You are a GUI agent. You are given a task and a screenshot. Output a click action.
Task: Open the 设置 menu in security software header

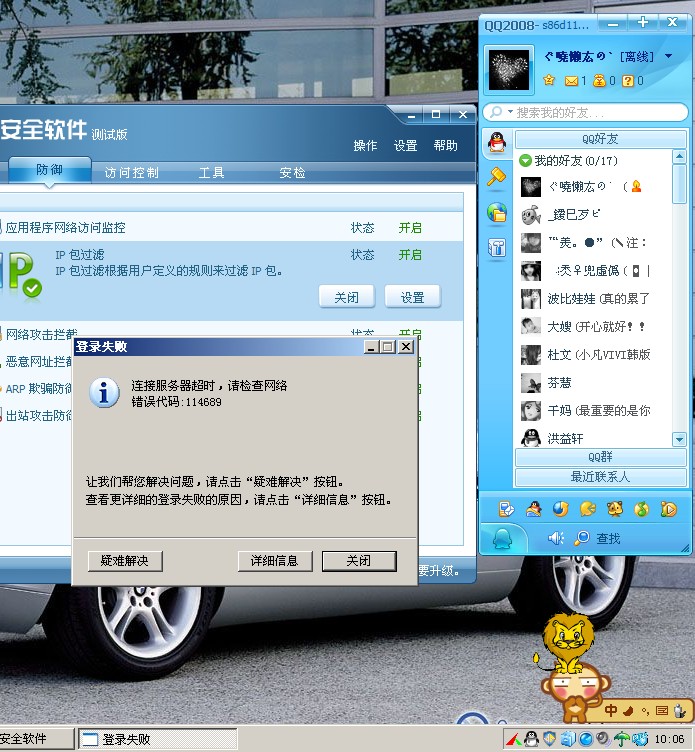(405, 145)
